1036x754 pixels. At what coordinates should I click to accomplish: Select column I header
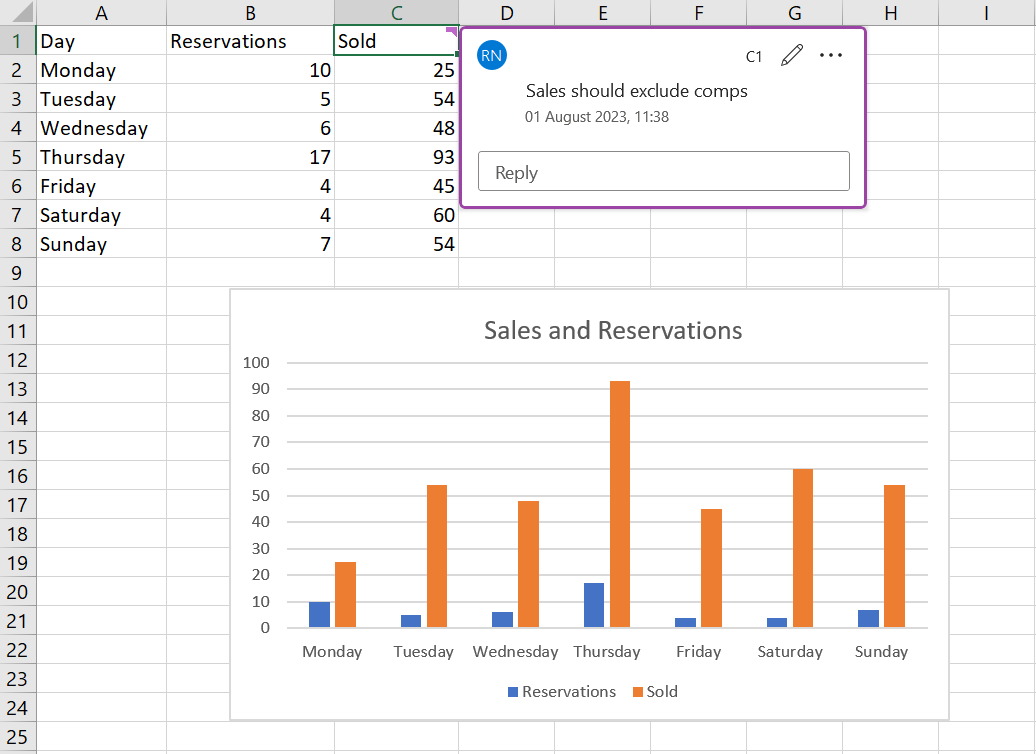pos(986,13)
